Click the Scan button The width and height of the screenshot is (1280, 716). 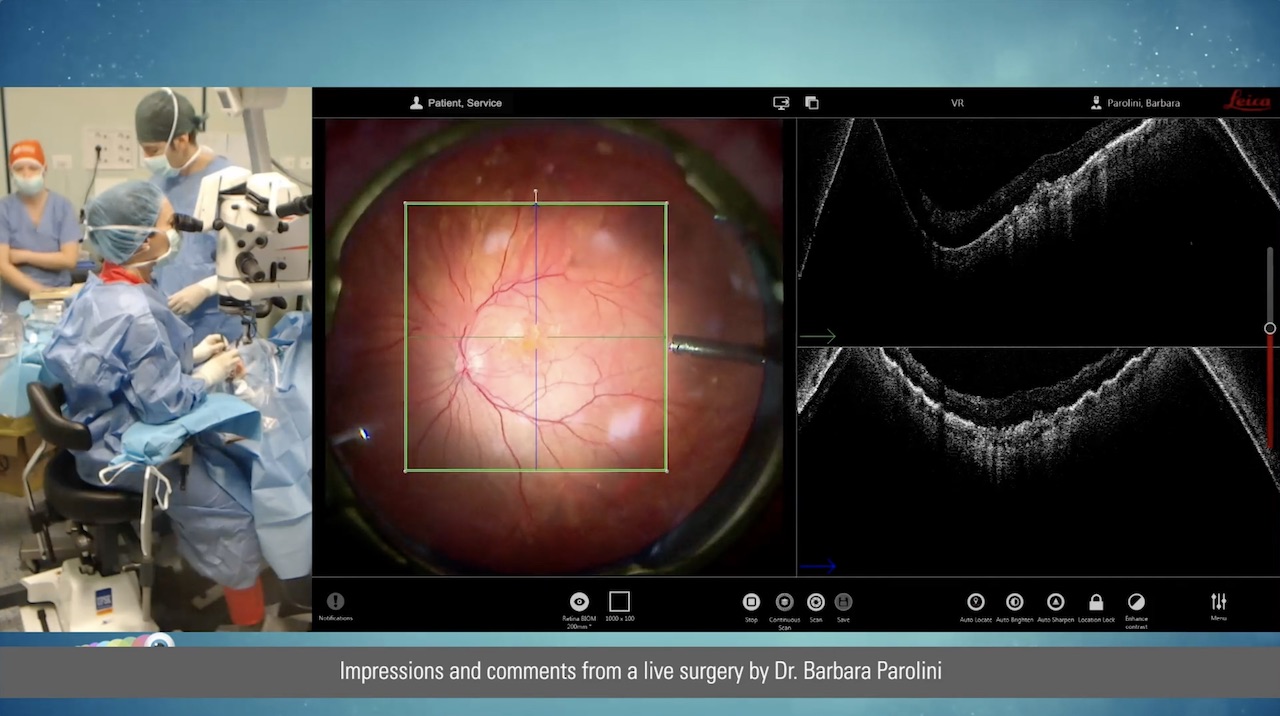pyautogui.click(x=816, y=602)
